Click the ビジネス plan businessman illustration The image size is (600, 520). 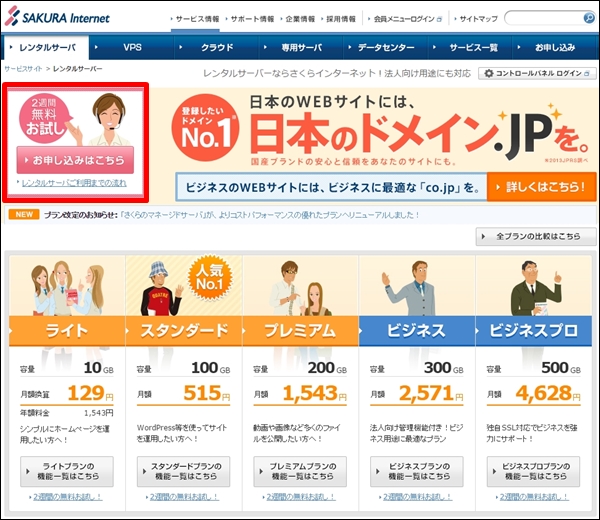[411, 288]
